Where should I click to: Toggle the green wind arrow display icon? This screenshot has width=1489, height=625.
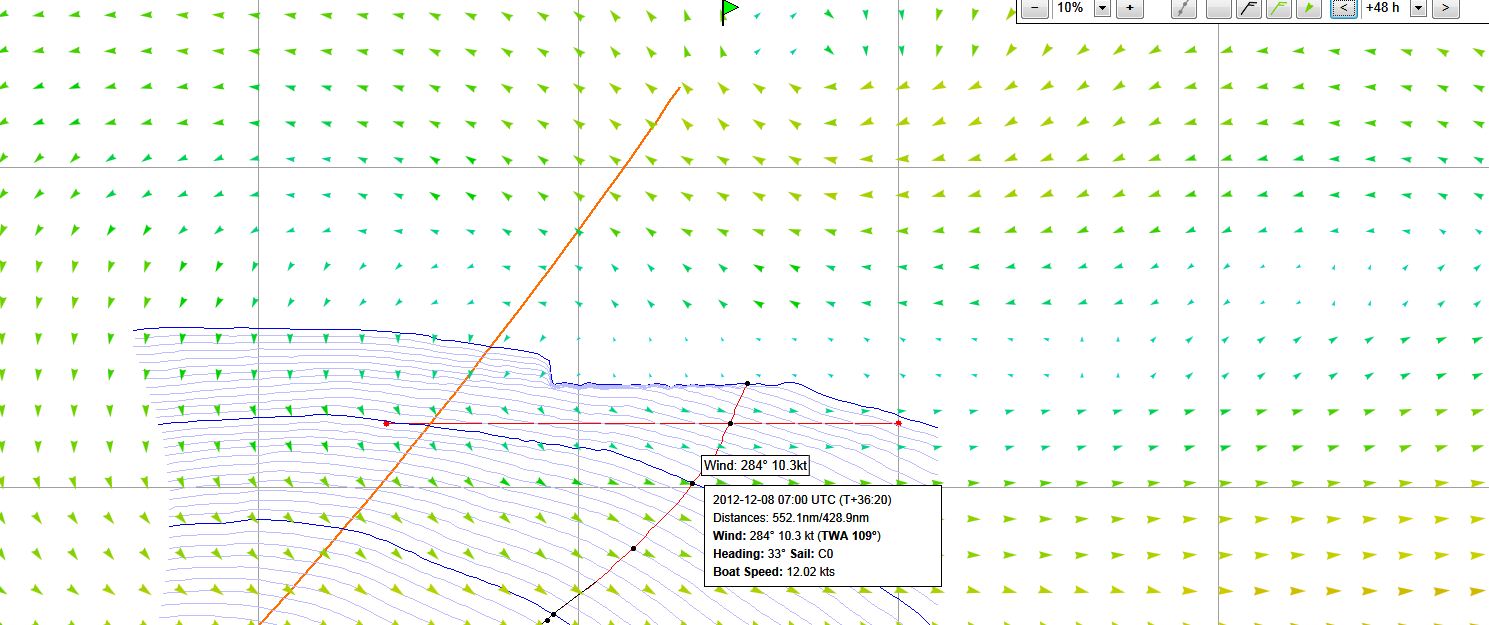1308,8
